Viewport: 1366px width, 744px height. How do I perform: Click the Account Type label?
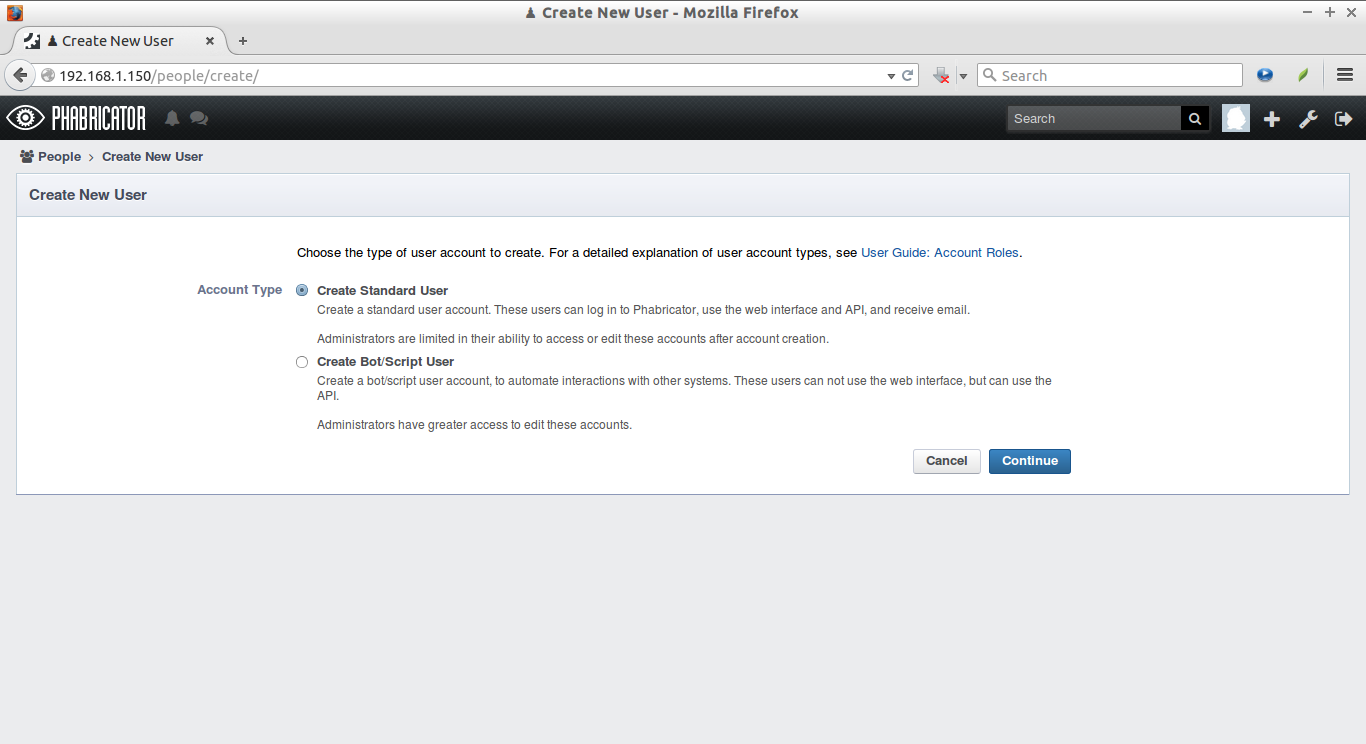(x=240, y=290)
